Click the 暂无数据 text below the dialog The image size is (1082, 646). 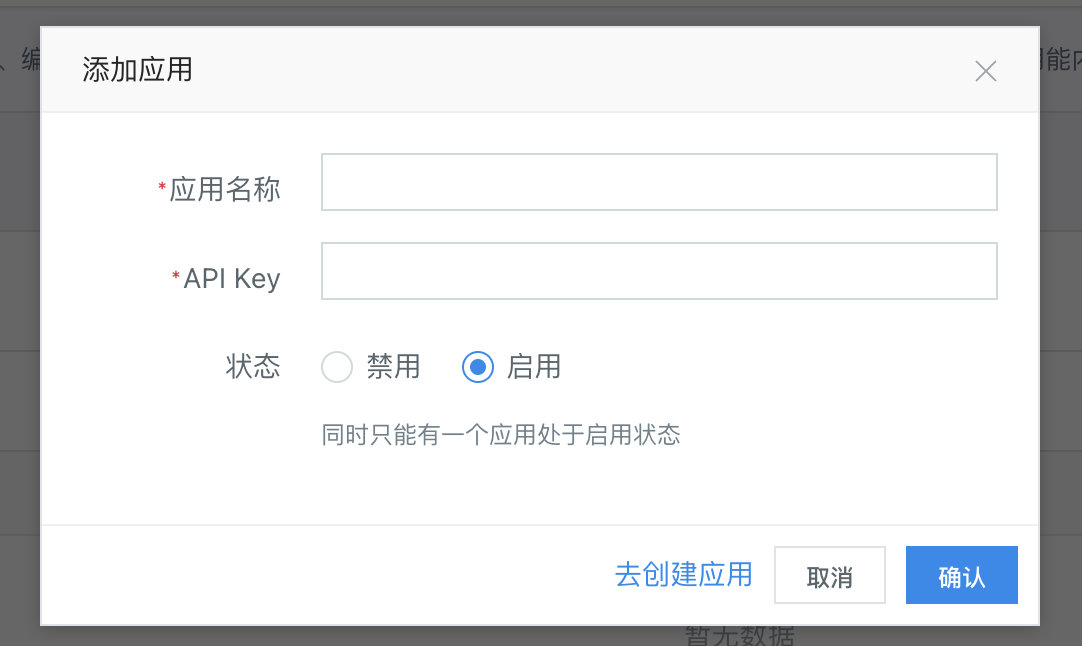(740, 636)
